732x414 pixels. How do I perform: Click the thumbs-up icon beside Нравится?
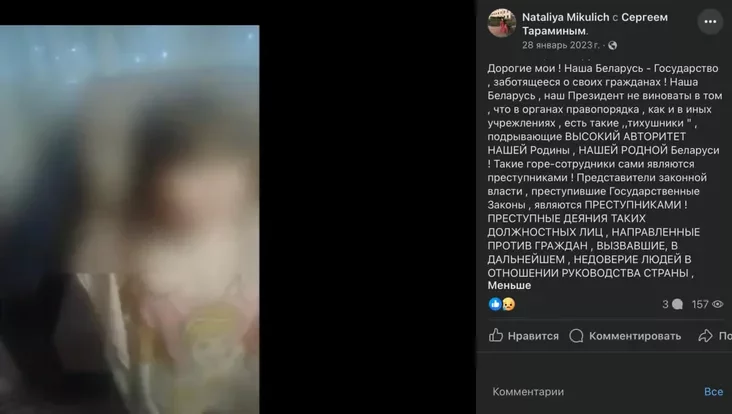point(496,335)
